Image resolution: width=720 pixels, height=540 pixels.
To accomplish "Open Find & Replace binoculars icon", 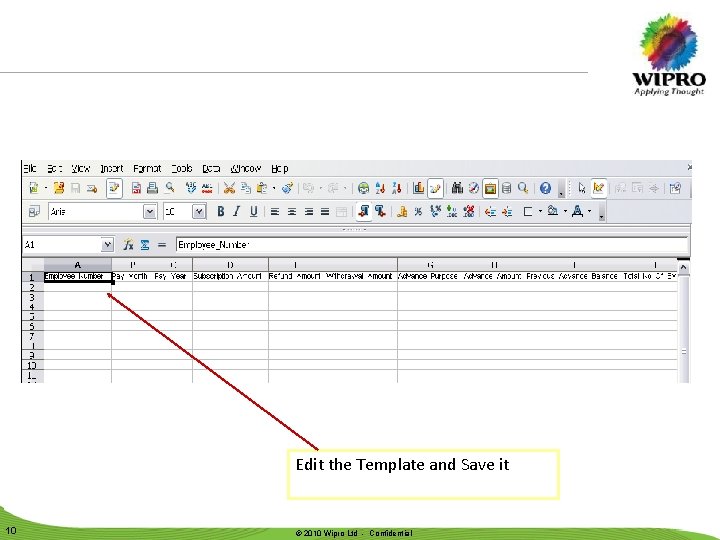I will tap(457, 188).
